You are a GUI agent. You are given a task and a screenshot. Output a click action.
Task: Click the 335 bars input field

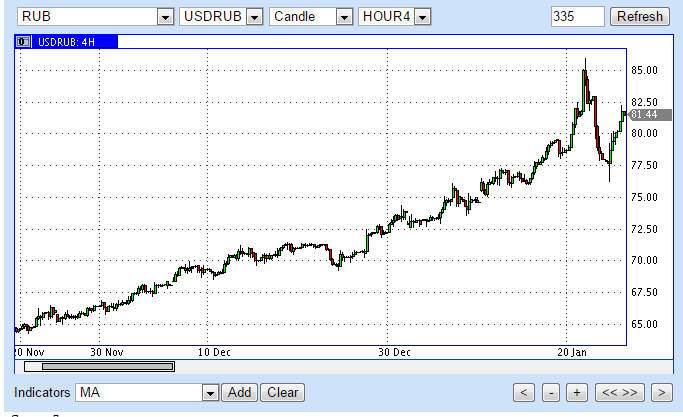click(578, 17)
